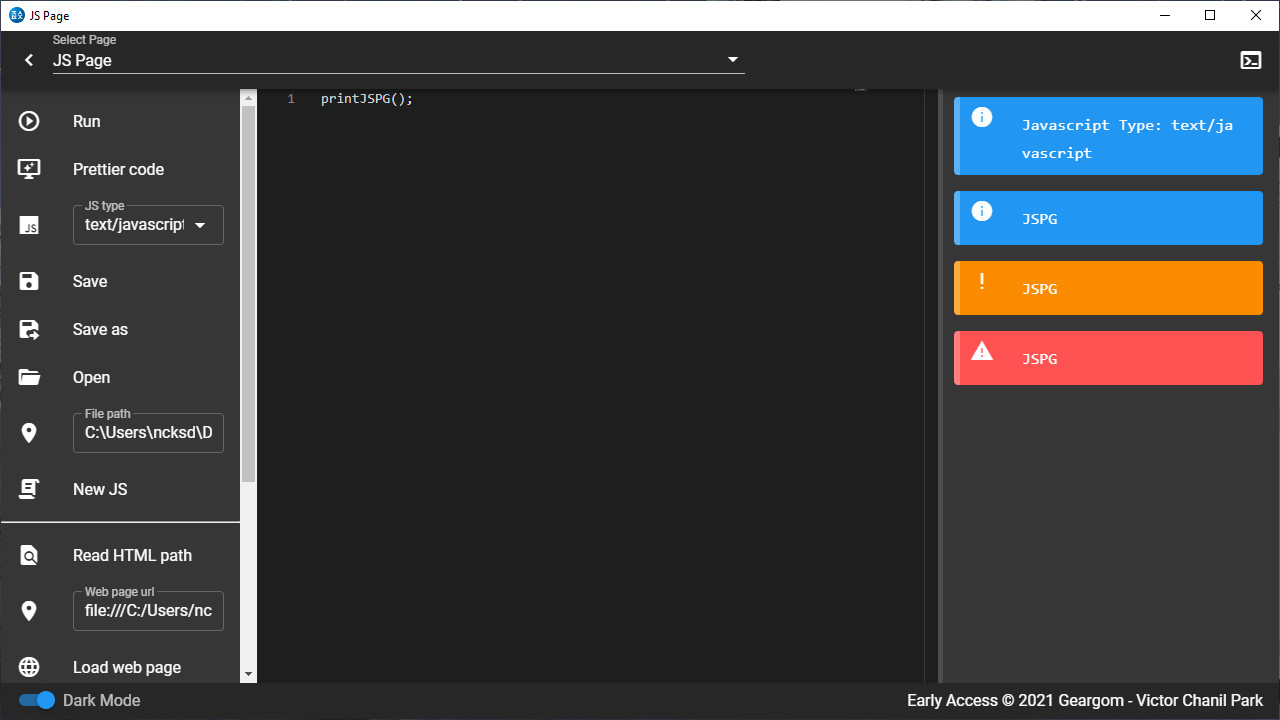Click the Run play icon
The image size is (1280, 720).
point(29,121)
